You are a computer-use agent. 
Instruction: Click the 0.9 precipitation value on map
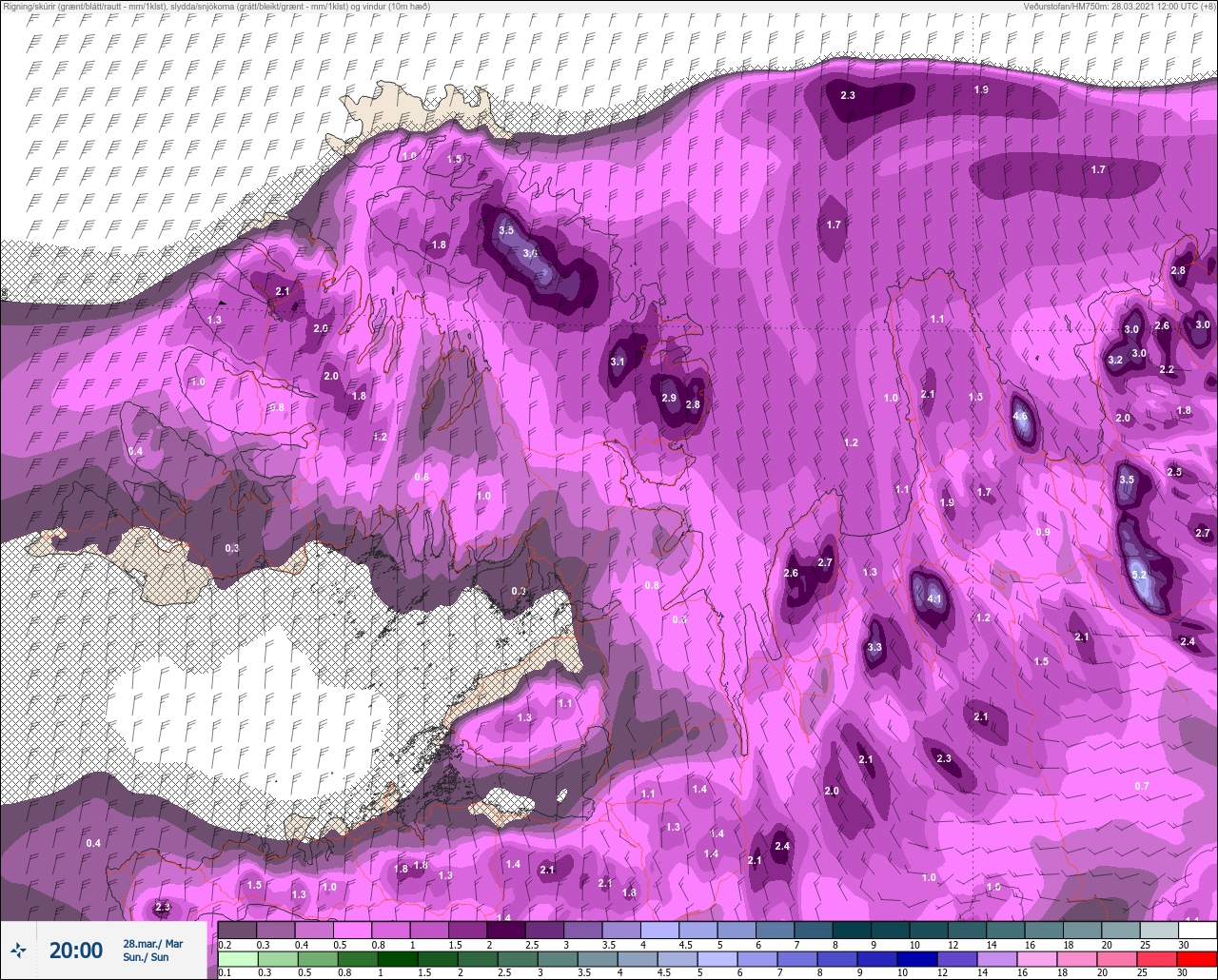coord(1043,532)
